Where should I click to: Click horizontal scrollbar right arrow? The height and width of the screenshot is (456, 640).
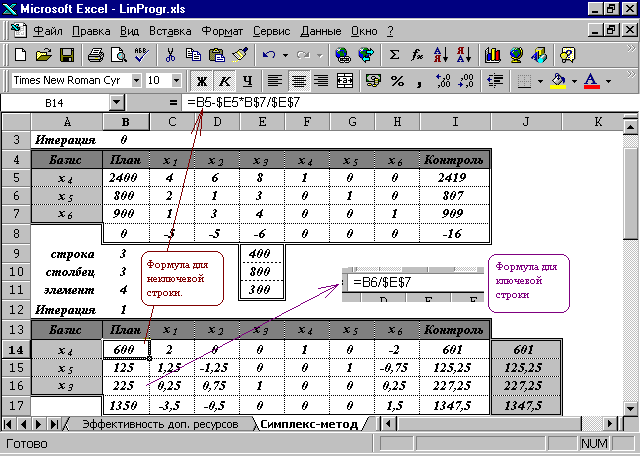click(610, 424)
